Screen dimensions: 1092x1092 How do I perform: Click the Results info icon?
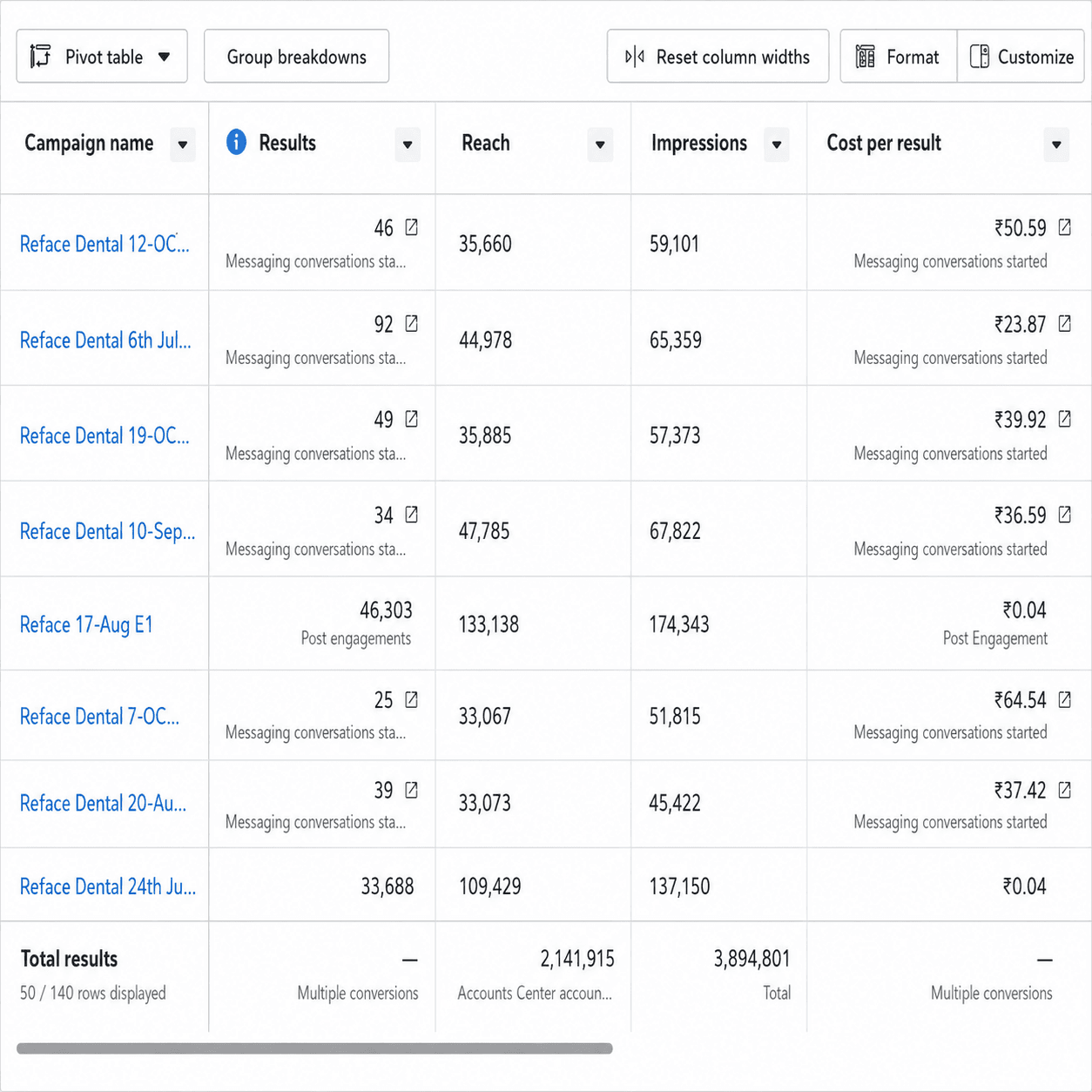click(236, 142)
